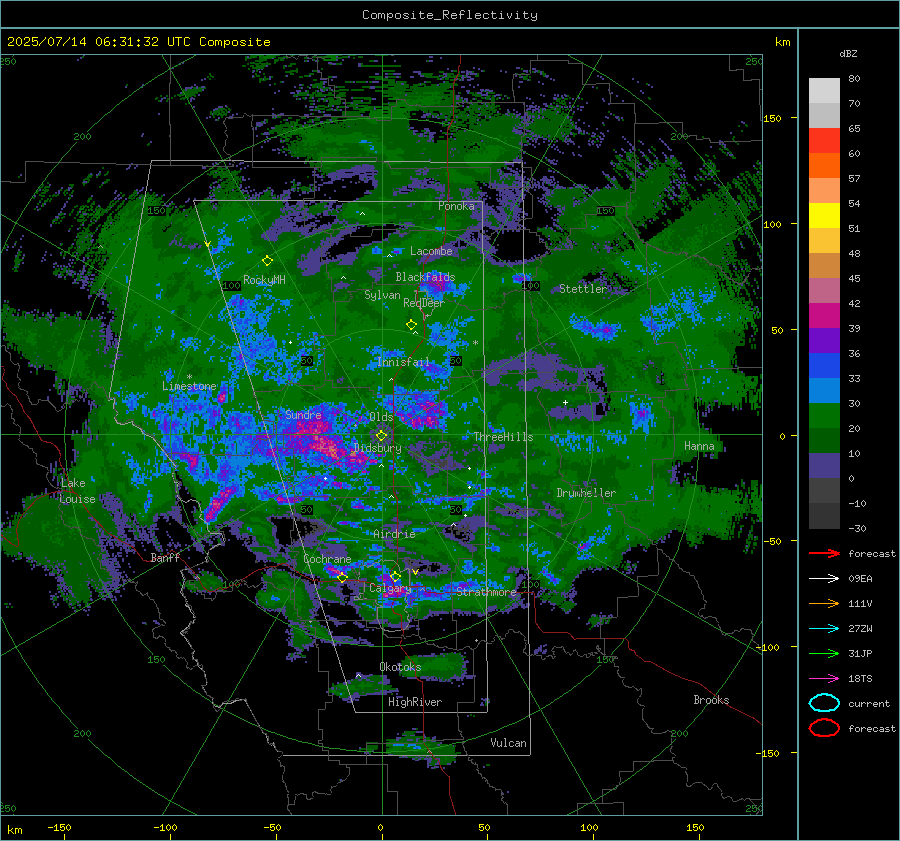
Task: Click the km label at bottom left
Action: (x=14, y=830)
